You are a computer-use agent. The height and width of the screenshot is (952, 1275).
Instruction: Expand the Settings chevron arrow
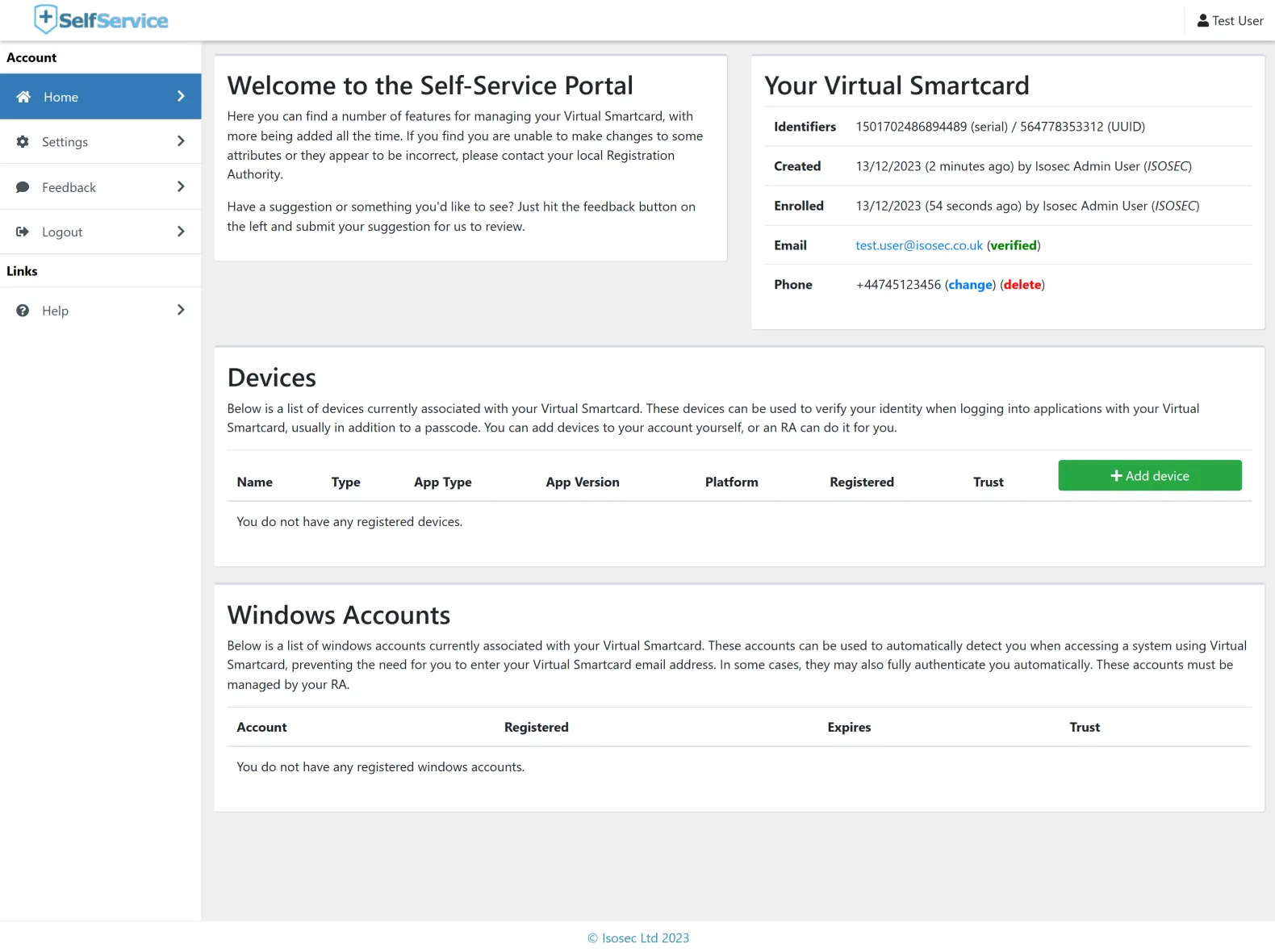click(x=181, y=142)
